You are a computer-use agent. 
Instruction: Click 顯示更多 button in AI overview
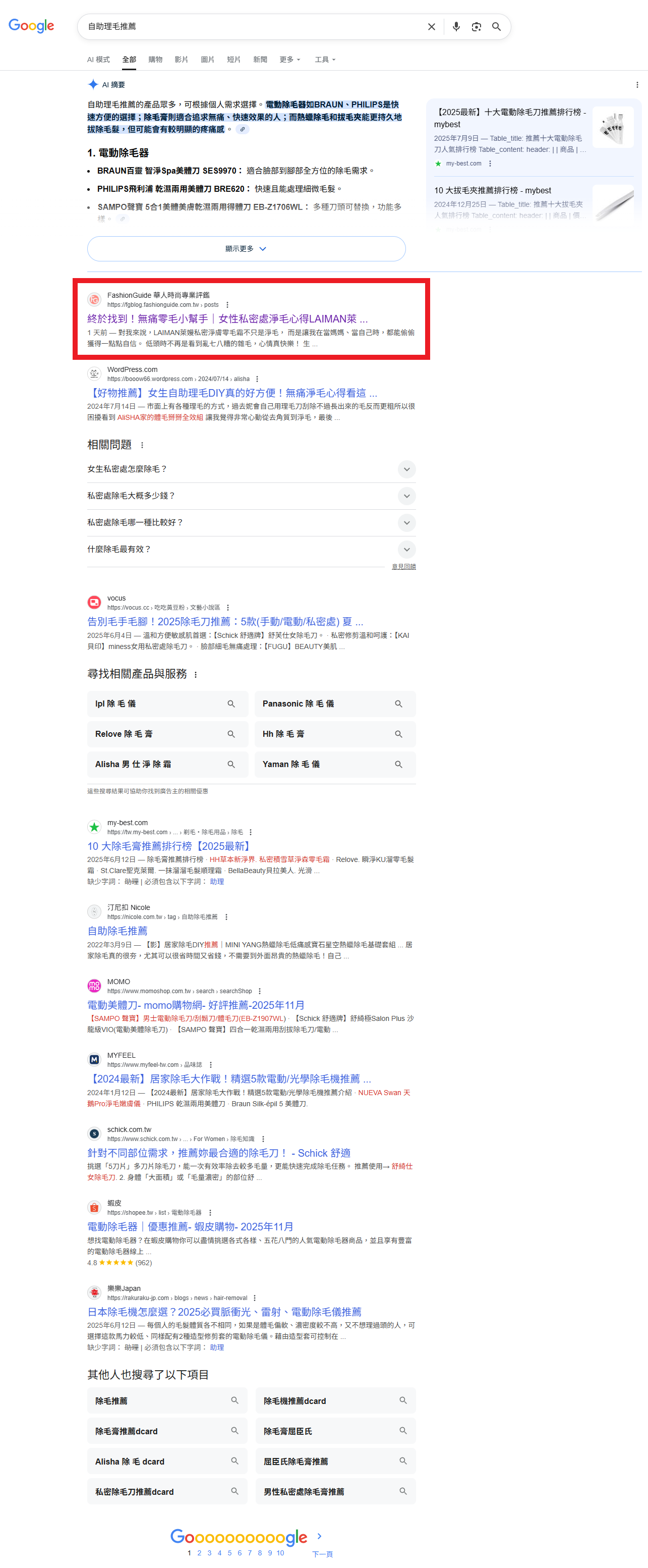[x=246, y=249]
